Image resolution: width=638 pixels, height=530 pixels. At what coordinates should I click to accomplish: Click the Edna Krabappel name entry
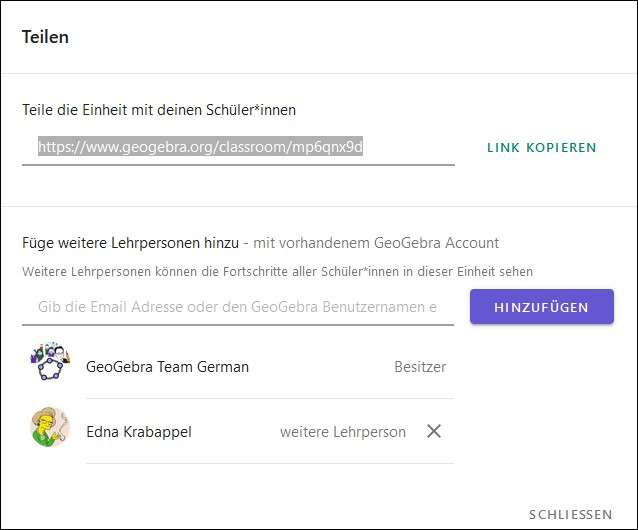point(139,432)
